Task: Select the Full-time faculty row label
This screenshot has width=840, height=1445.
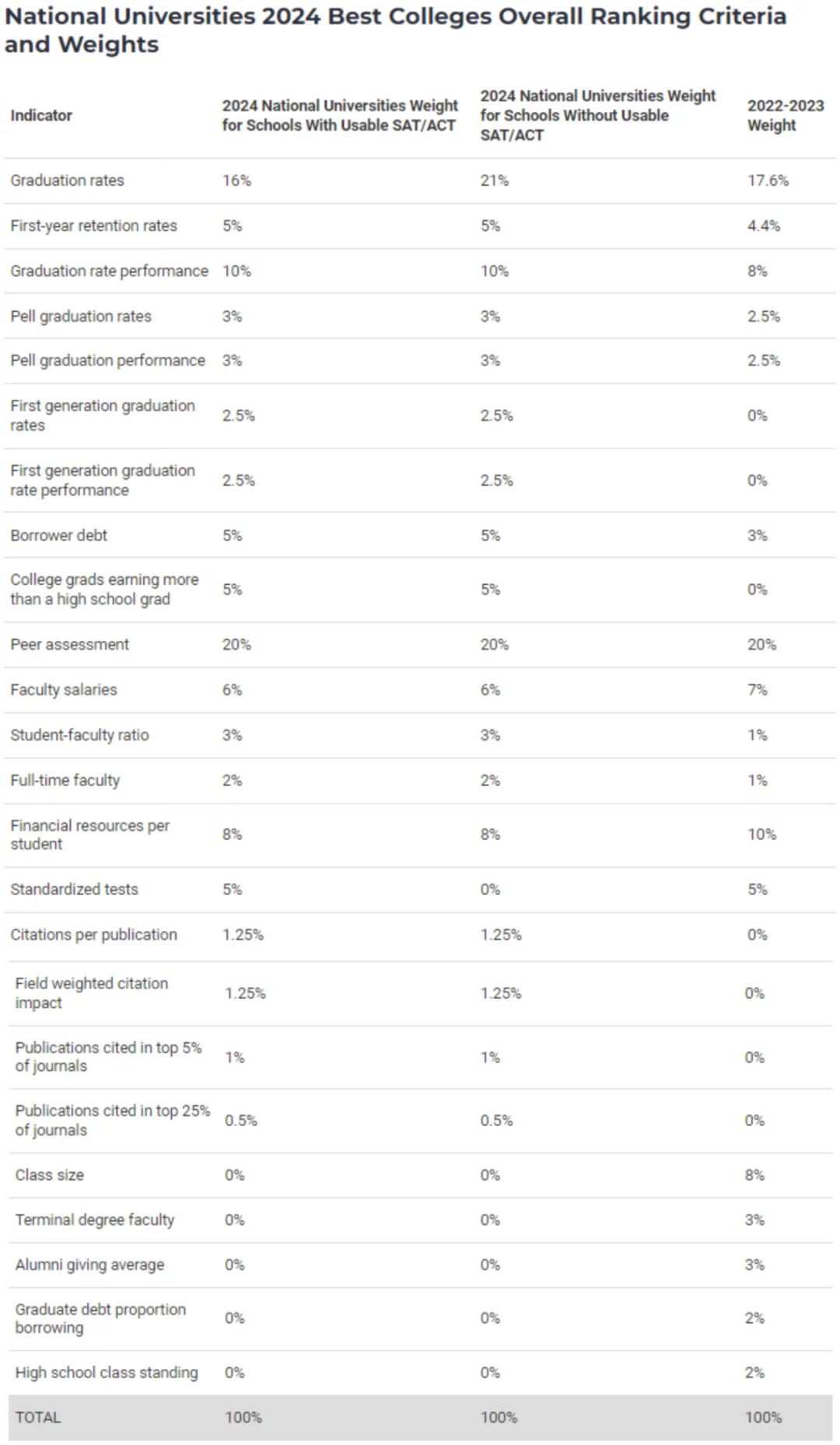Action: point(65,781)
